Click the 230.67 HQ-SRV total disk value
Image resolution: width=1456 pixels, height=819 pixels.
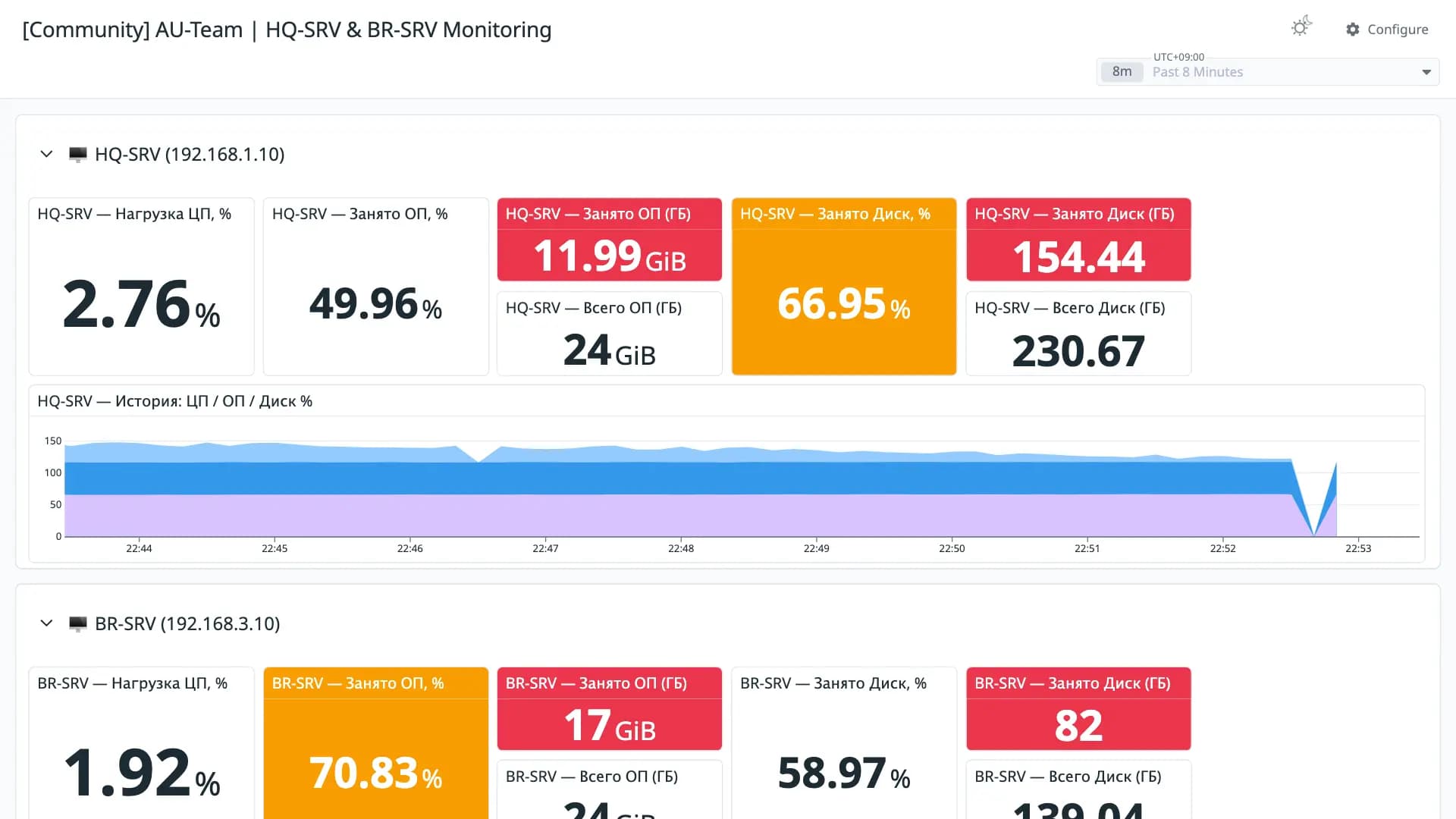pyautogui.click(x=1078, y=351)
